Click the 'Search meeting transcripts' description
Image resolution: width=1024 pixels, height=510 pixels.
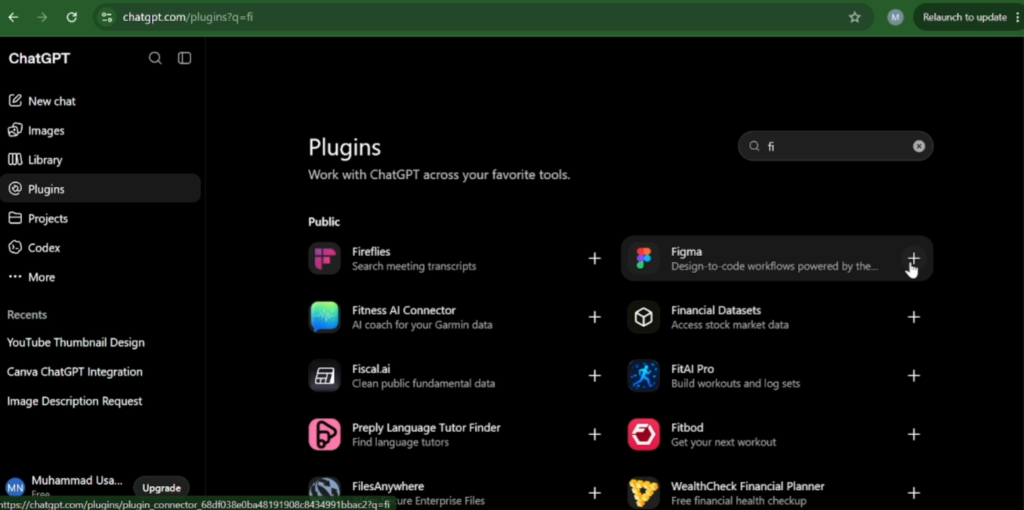pyautogui.click(x=414, y=266)
